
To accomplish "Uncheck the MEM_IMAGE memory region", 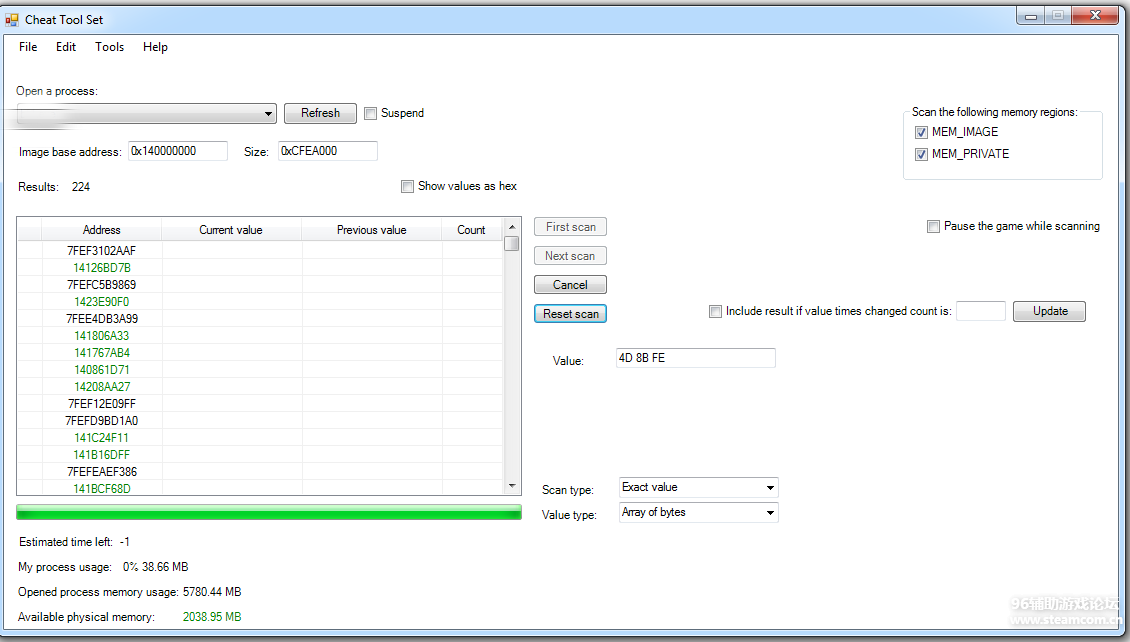I will pyautogui.click(x=921, y=132).
